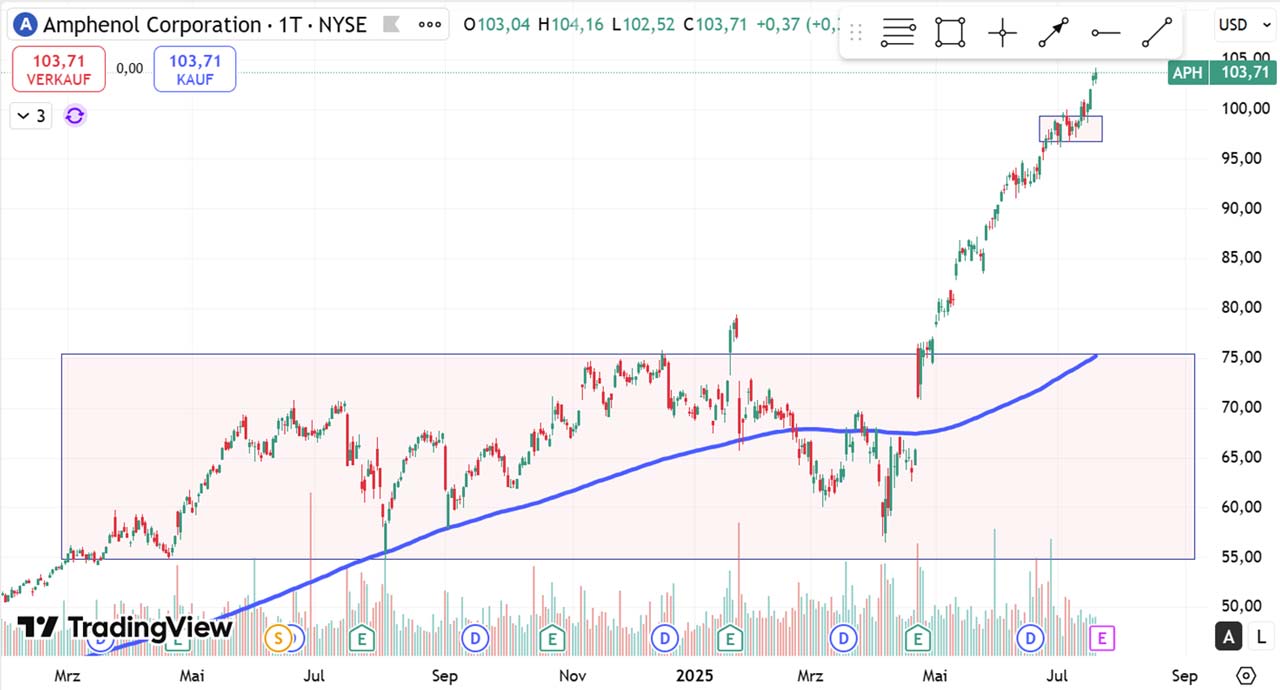The image size is (1280, 690).
Task: Select the Horizontal ray drawing tool
Action: point(1105,34)
